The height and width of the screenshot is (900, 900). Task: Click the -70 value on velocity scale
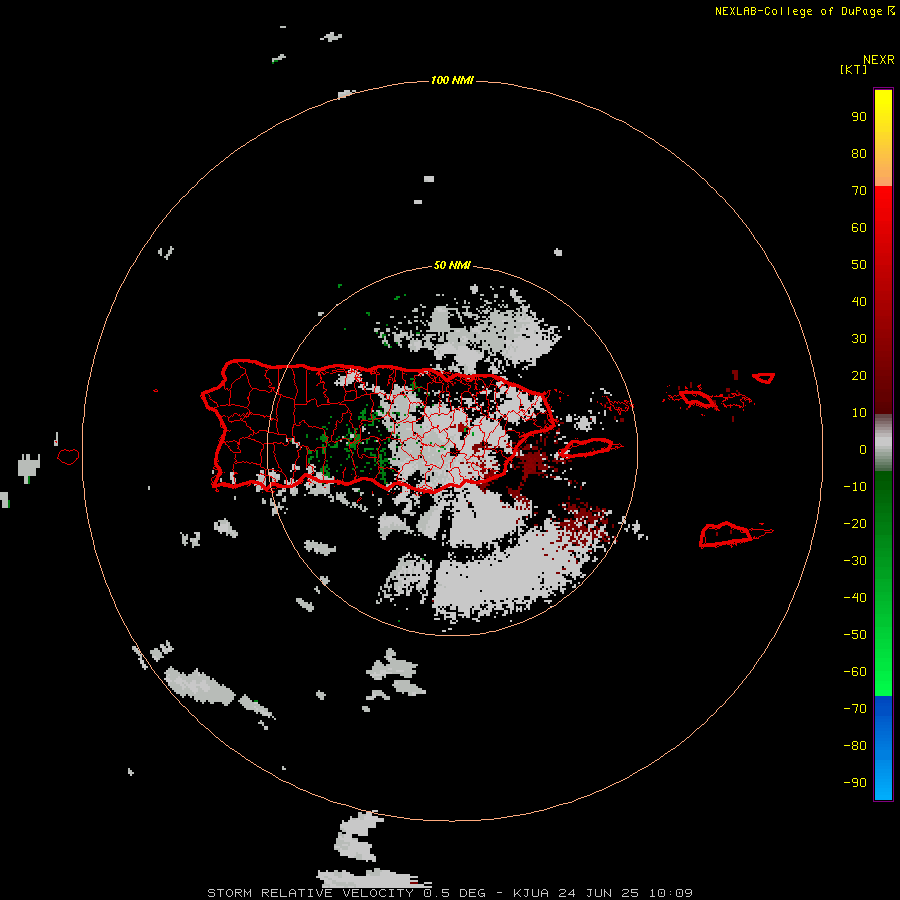point(855,709)
